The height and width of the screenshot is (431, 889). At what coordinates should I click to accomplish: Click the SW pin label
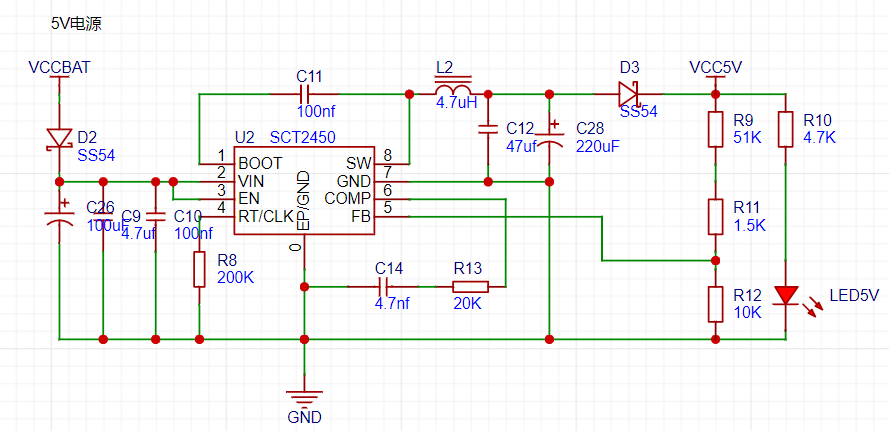tap(358, 164)
